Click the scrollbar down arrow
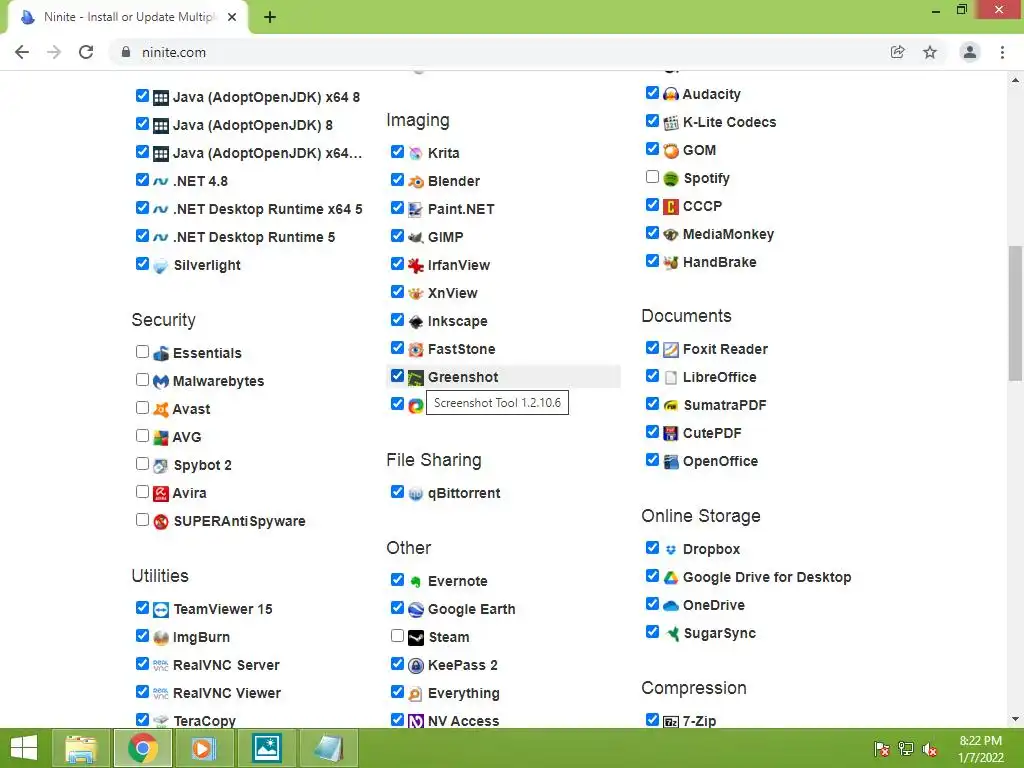 (1015, 720)
